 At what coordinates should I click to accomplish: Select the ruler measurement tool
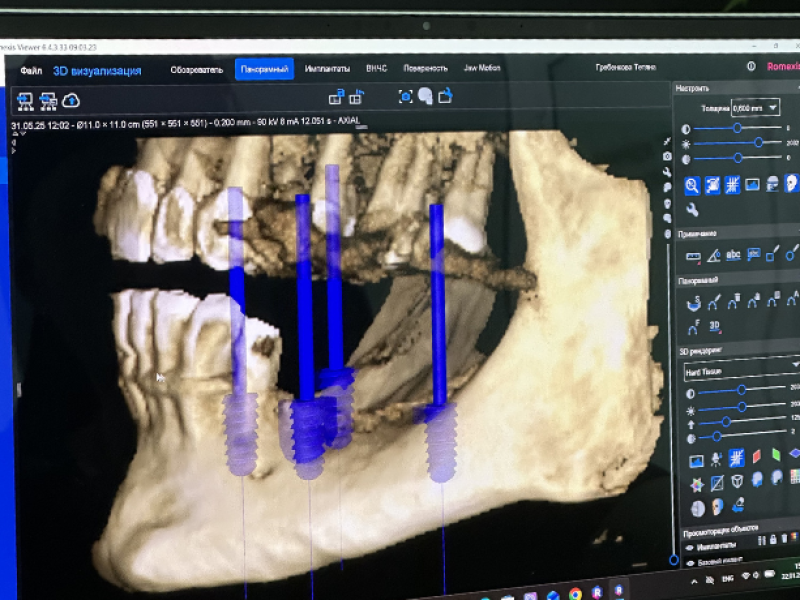tap(693, 256)
